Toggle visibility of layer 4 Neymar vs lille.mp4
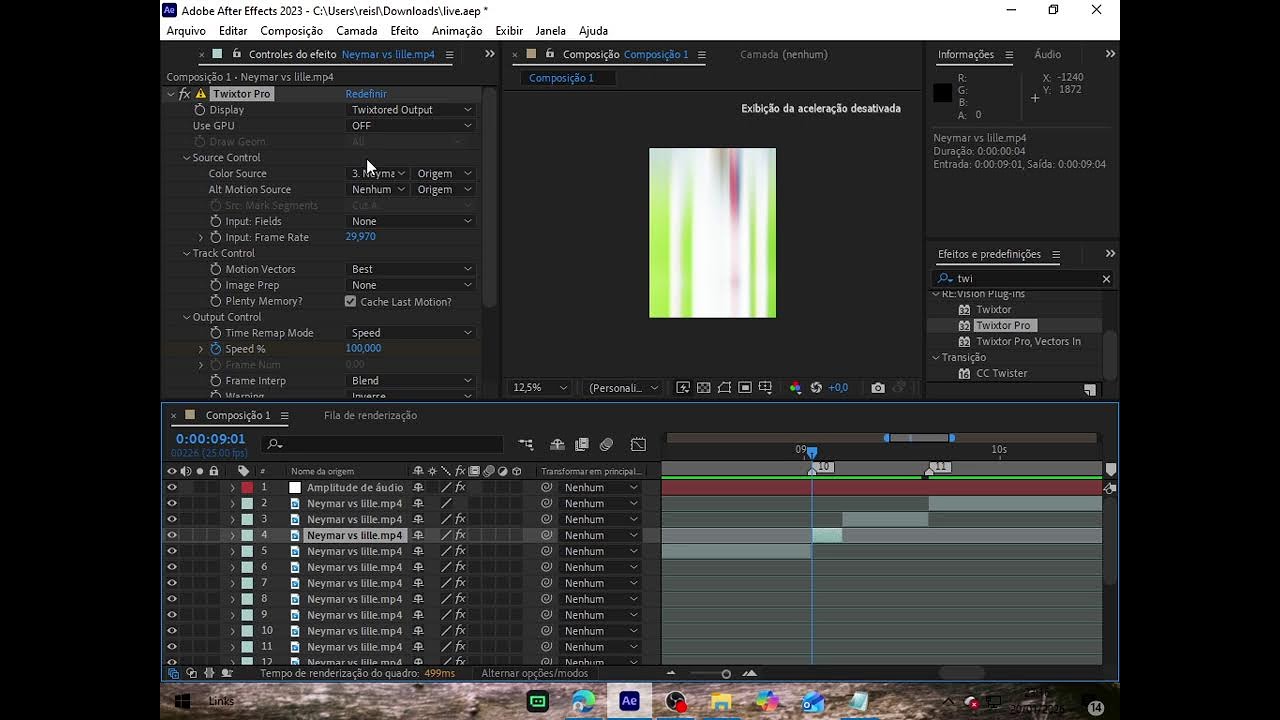 (172, 536)
